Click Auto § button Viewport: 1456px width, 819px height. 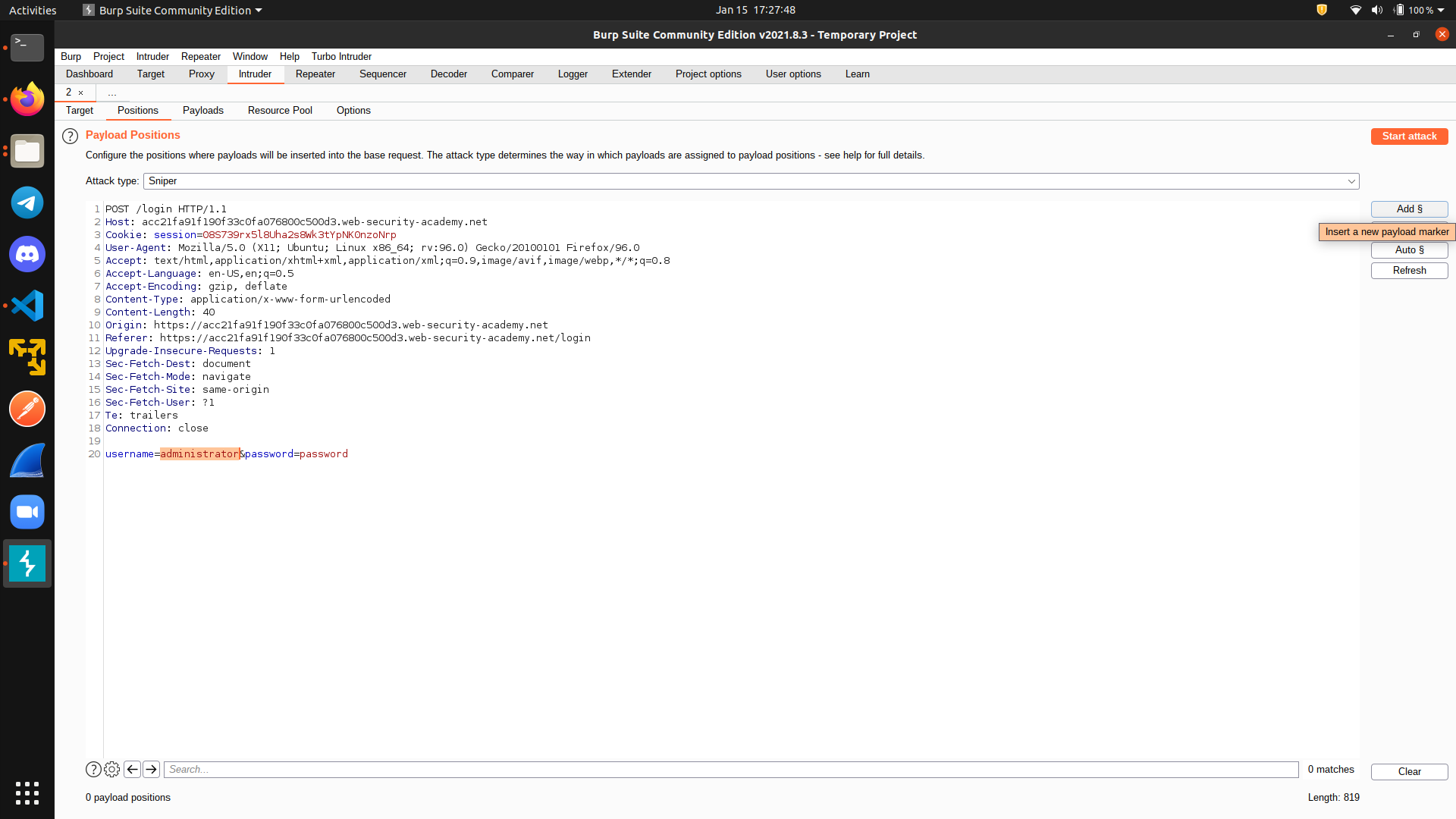(1409, 250)
